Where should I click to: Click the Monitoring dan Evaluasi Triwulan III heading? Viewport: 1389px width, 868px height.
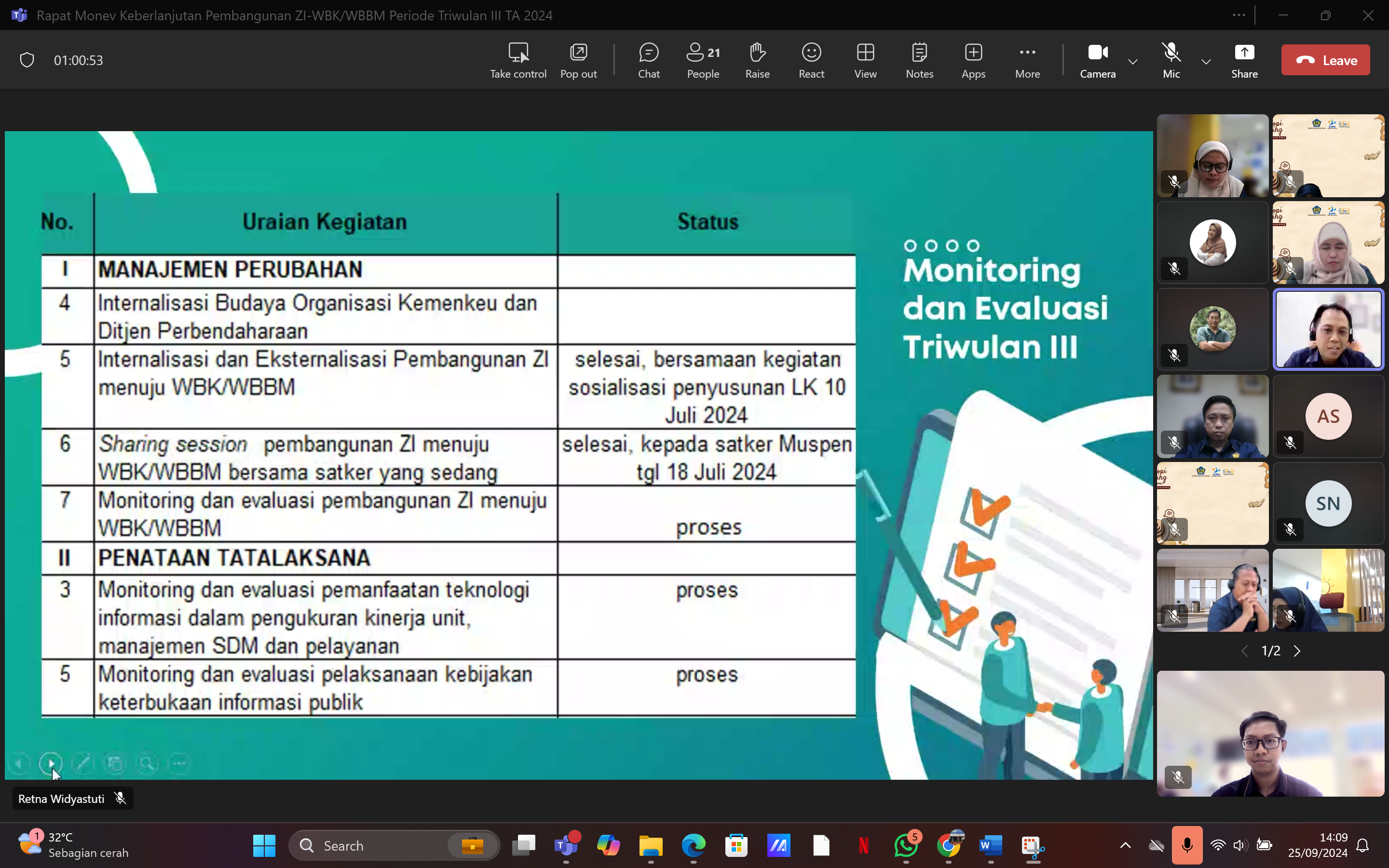pyautogui.click(x=1005, y=309)
